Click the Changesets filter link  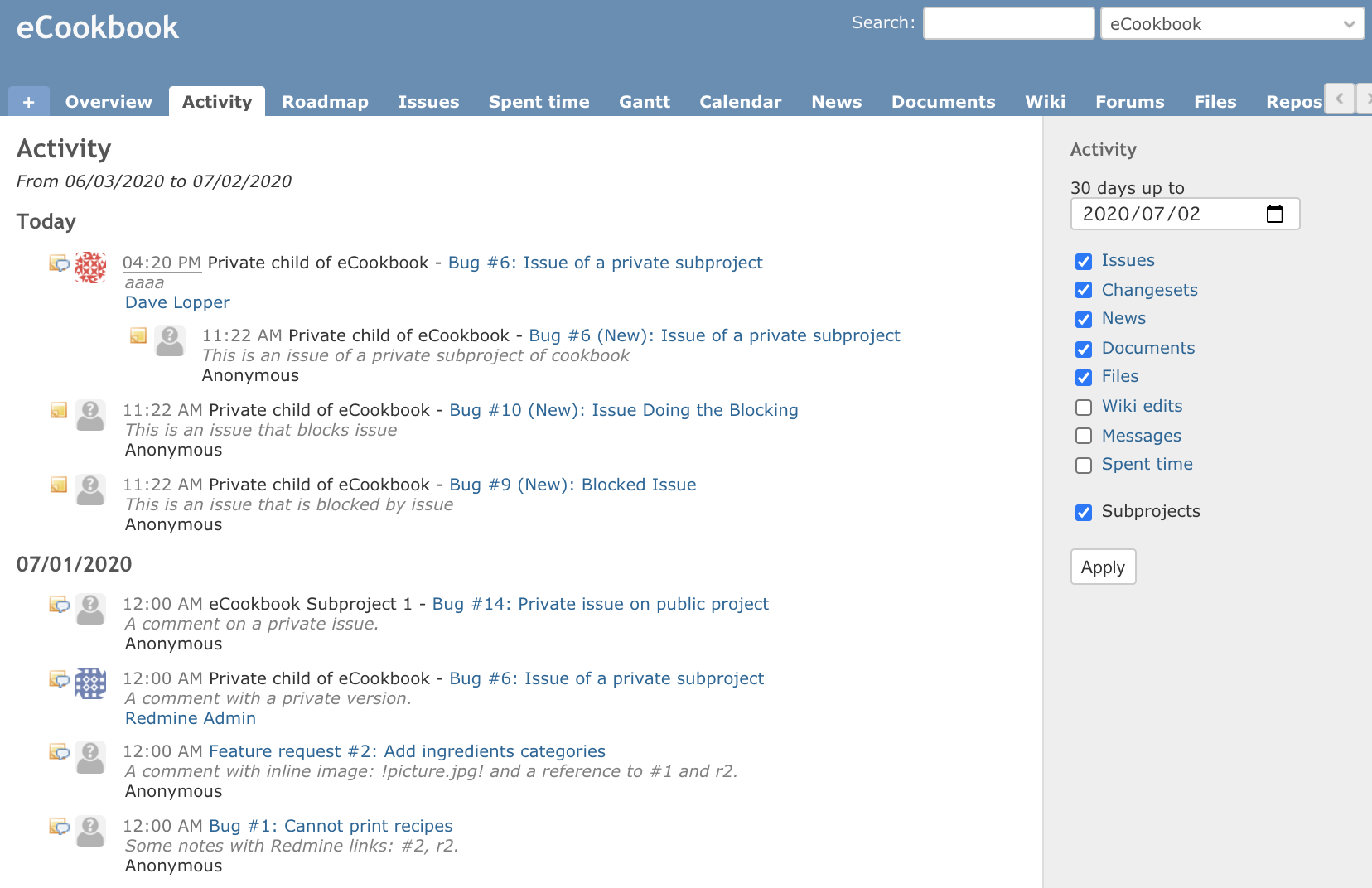1149,290
